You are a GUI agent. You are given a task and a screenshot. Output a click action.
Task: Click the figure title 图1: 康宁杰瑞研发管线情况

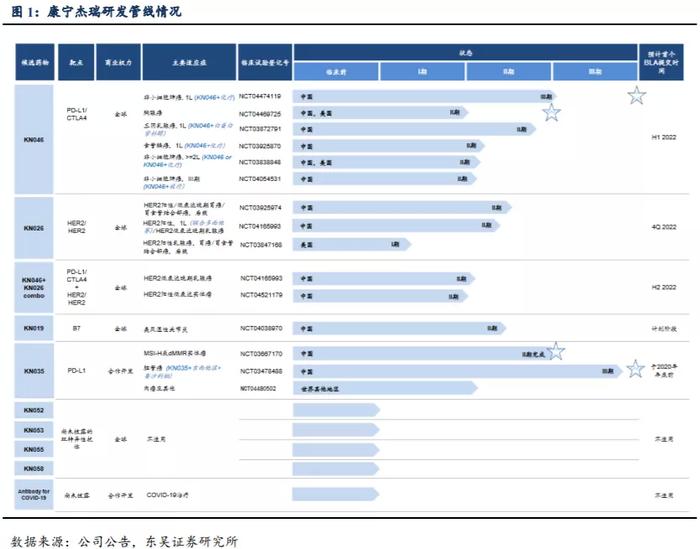coord(96,11)
